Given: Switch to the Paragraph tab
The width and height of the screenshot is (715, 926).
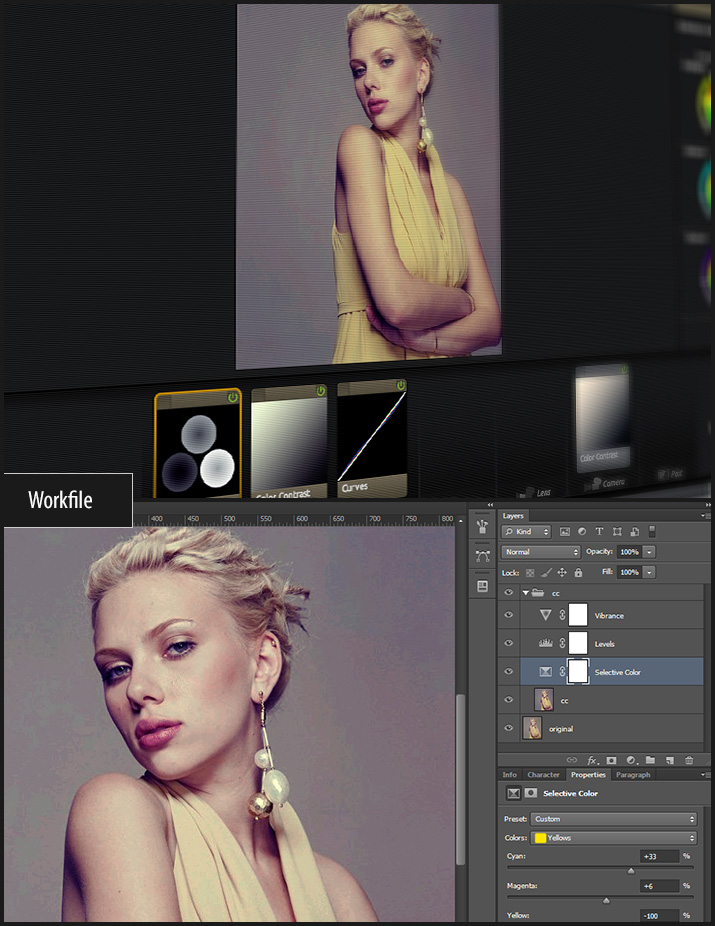Looking at the screenshot, I should (x=632, y=775).
